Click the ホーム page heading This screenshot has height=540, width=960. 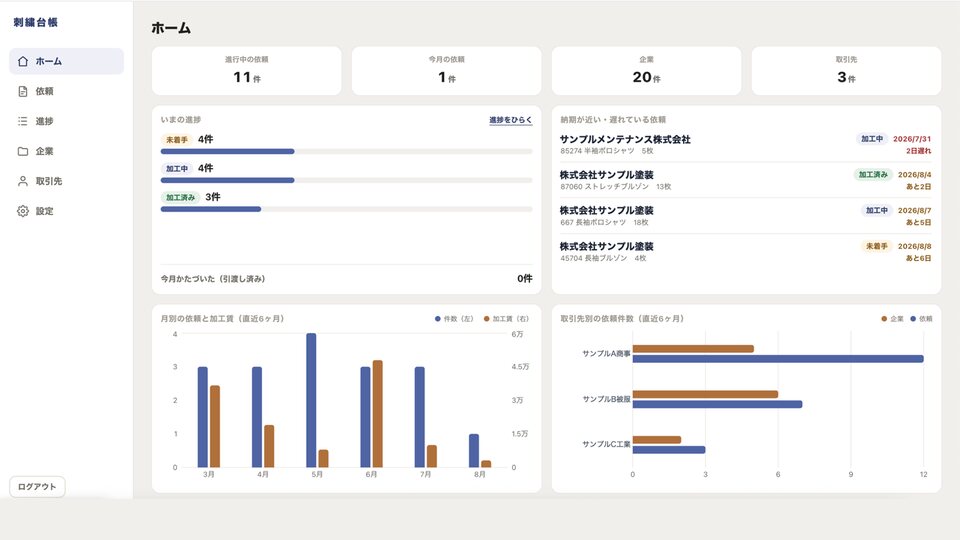click(171, 28)
